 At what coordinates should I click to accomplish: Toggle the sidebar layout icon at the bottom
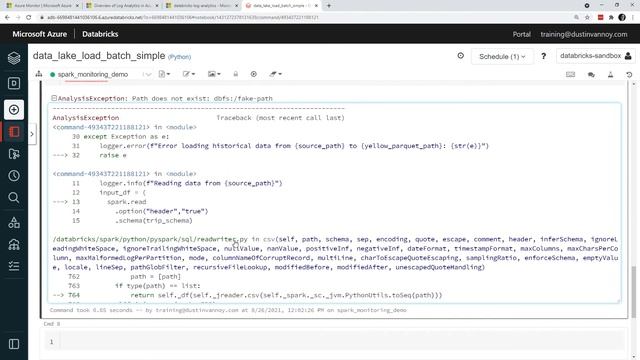pyautogui.click(x=14, y=344)
